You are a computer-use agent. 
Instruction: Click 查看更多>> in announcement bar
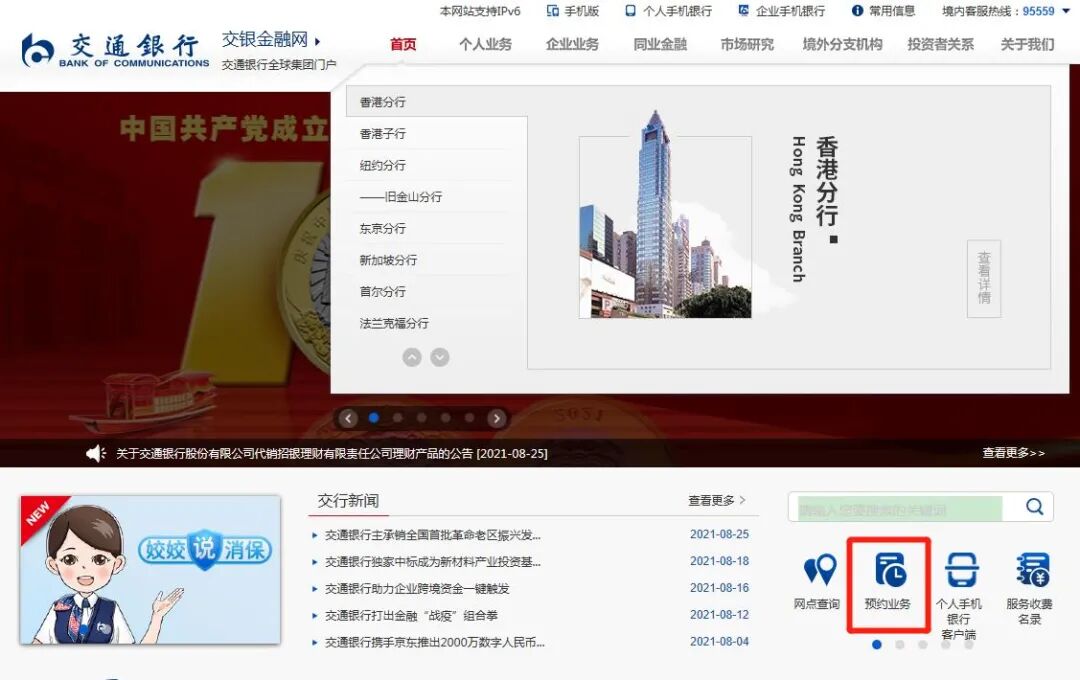[x=1014, y=453]
